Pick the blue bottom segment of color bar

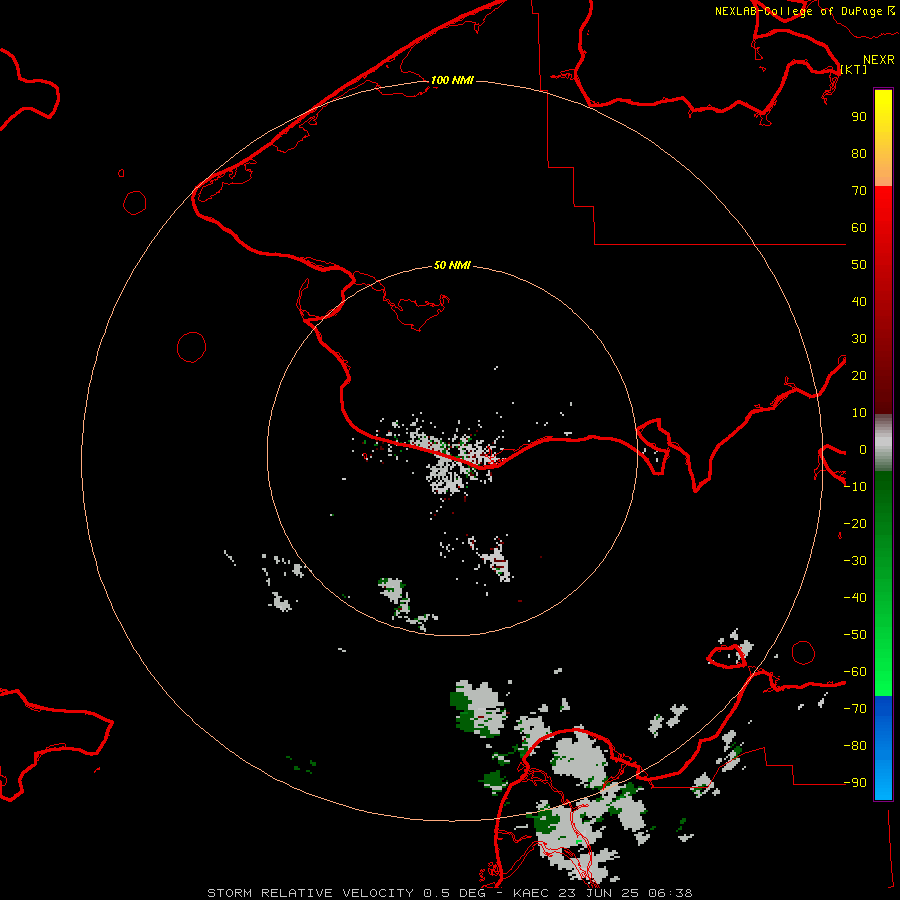(x=883, y=748)
